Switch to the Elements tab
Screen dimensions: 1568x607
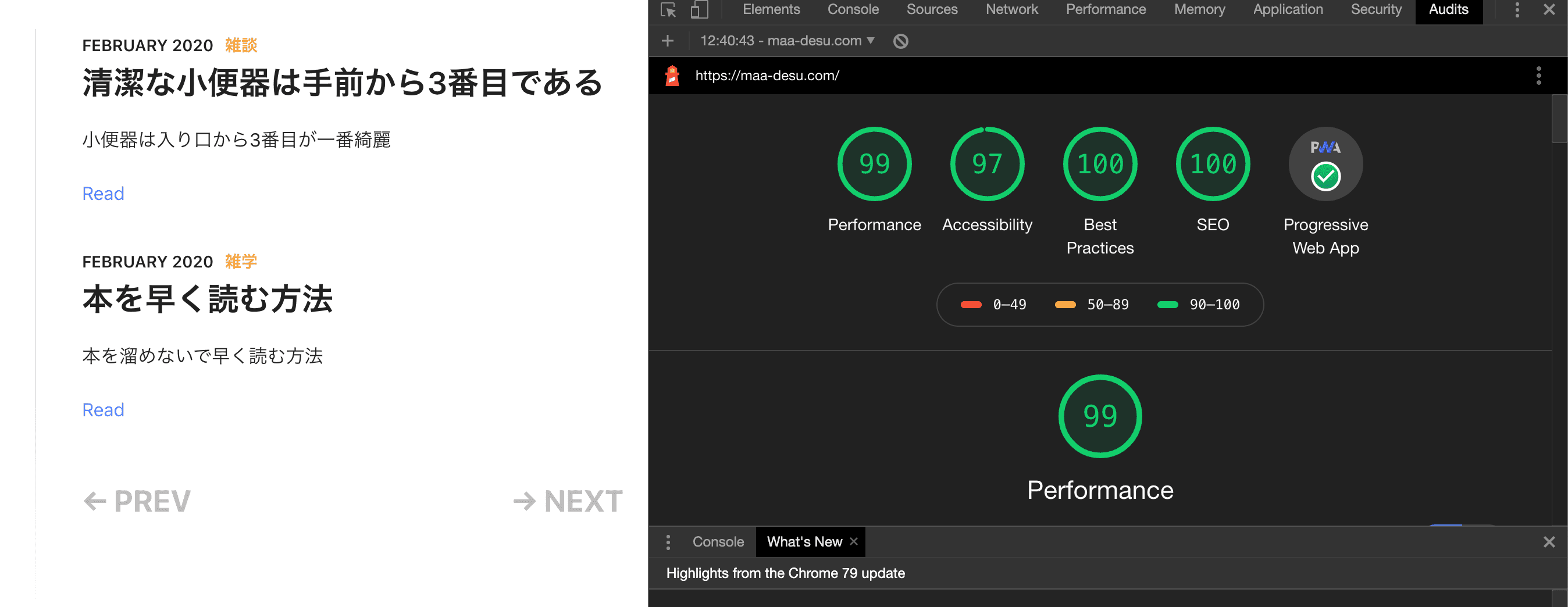coord(771,10)
